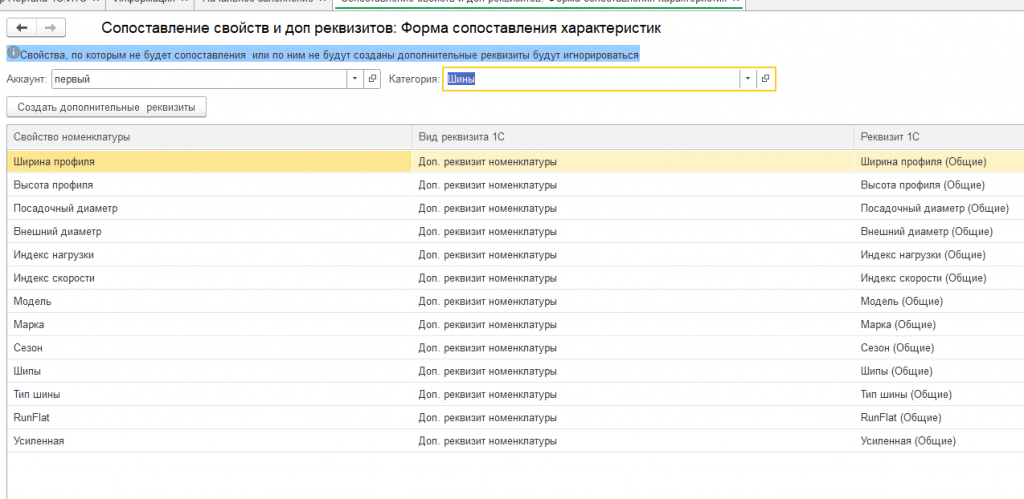Select the Посадочный диаметр property cell
The width and height of the screenshot is (1024, 499).
(x=209, y=208)
